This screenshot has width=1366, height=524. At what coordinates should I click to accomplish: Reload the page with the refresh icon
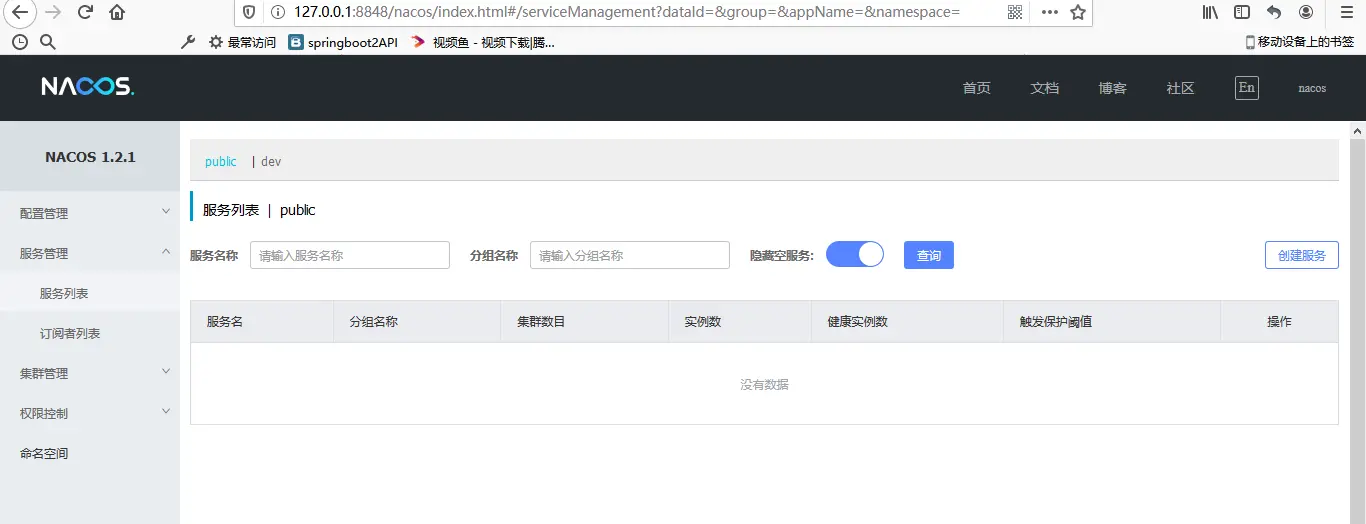pos(85,12)
